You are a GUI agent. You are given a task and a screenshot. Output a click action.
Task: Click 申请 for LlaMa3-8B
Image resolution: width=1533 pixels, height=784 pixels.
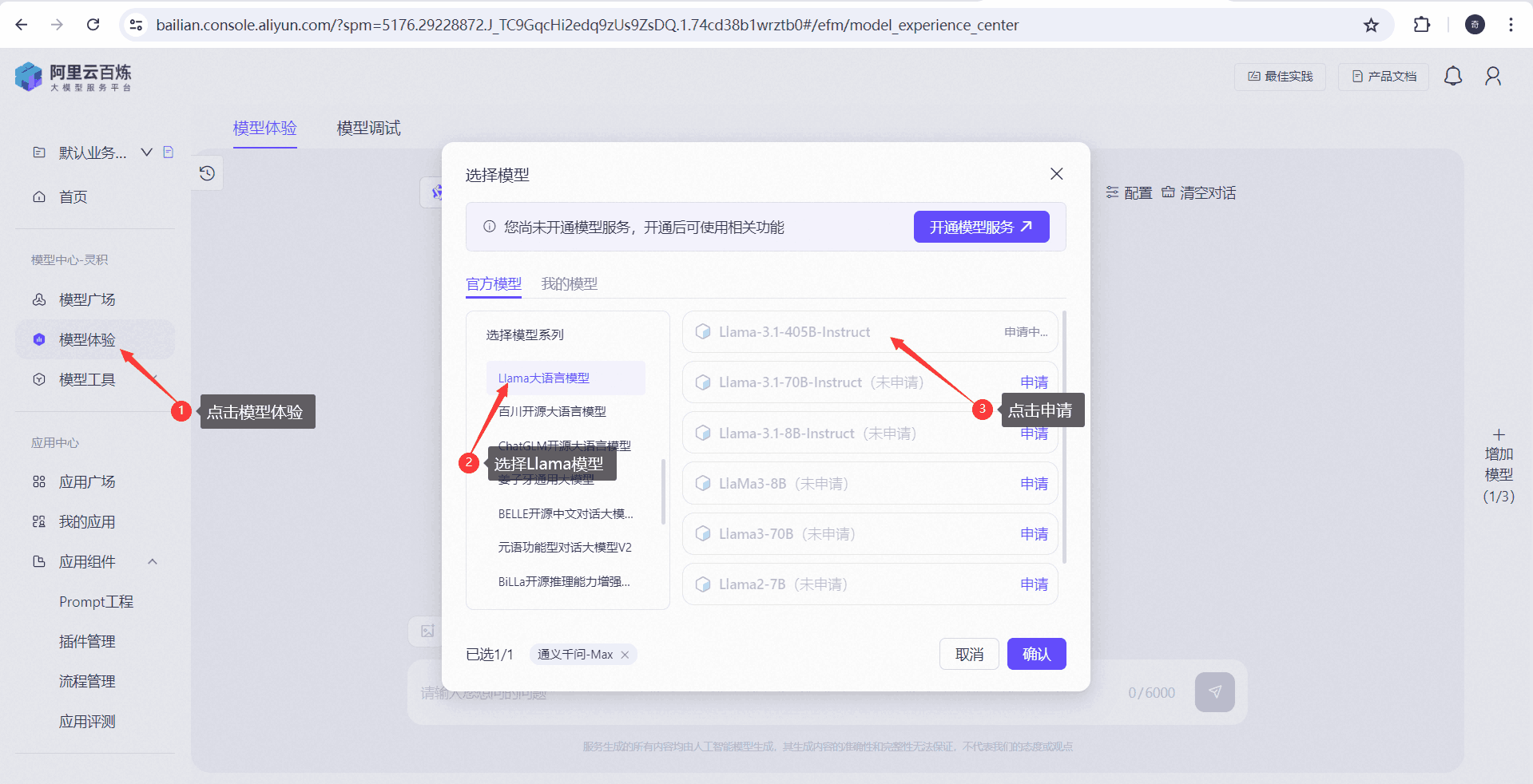[x=1034, y=483]
